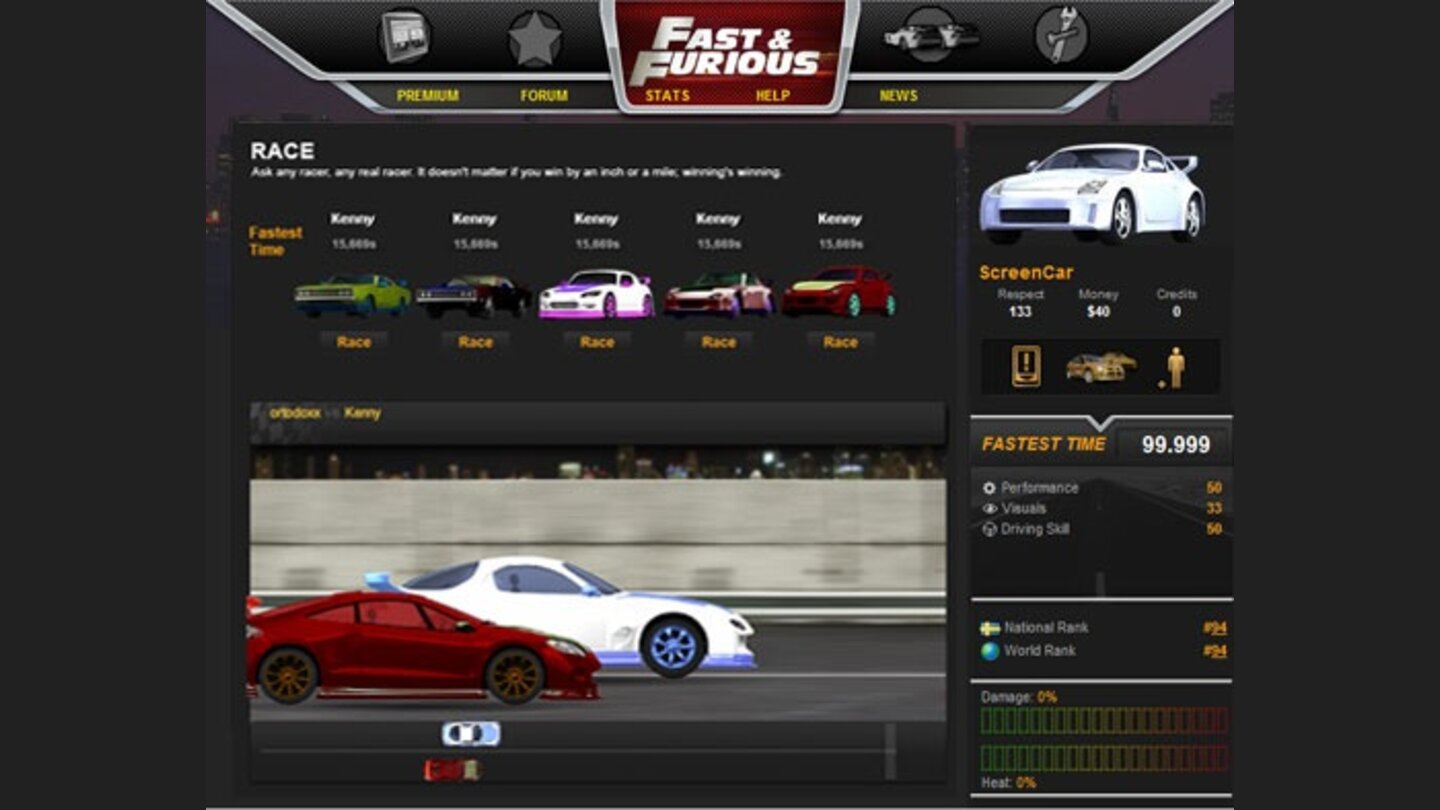Click the Credits value 0
This screenshot has width=1440, height=810.
tap(1176, 312)
